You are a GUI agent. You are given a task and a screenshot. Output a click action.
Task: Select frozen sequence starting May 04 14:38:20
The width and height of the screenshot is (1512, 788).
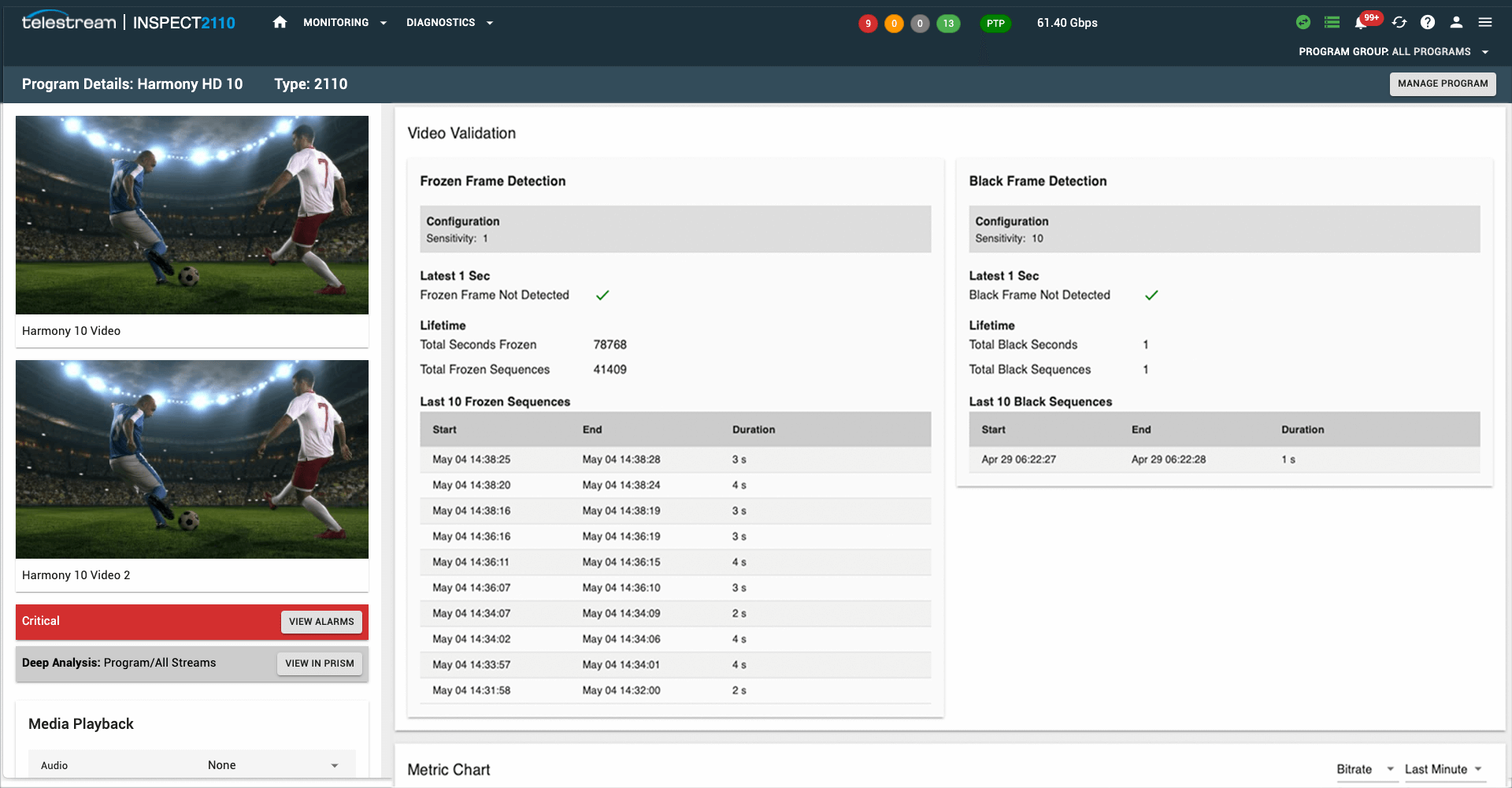pyautogui.click(x=675, y=485)
